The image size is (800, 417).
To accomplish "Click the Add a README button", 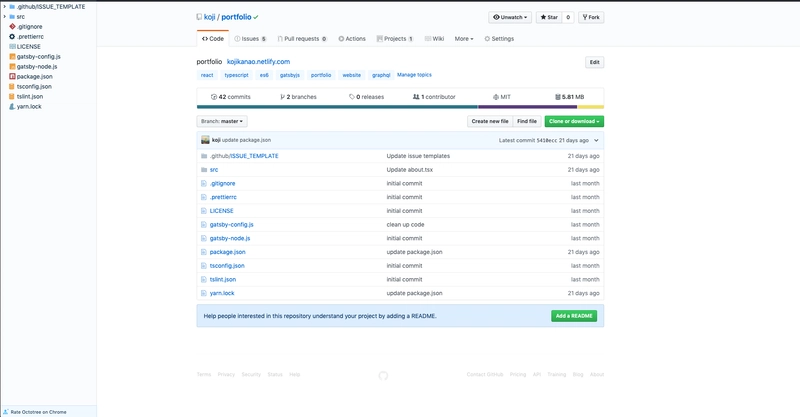I will coord(573,316).
